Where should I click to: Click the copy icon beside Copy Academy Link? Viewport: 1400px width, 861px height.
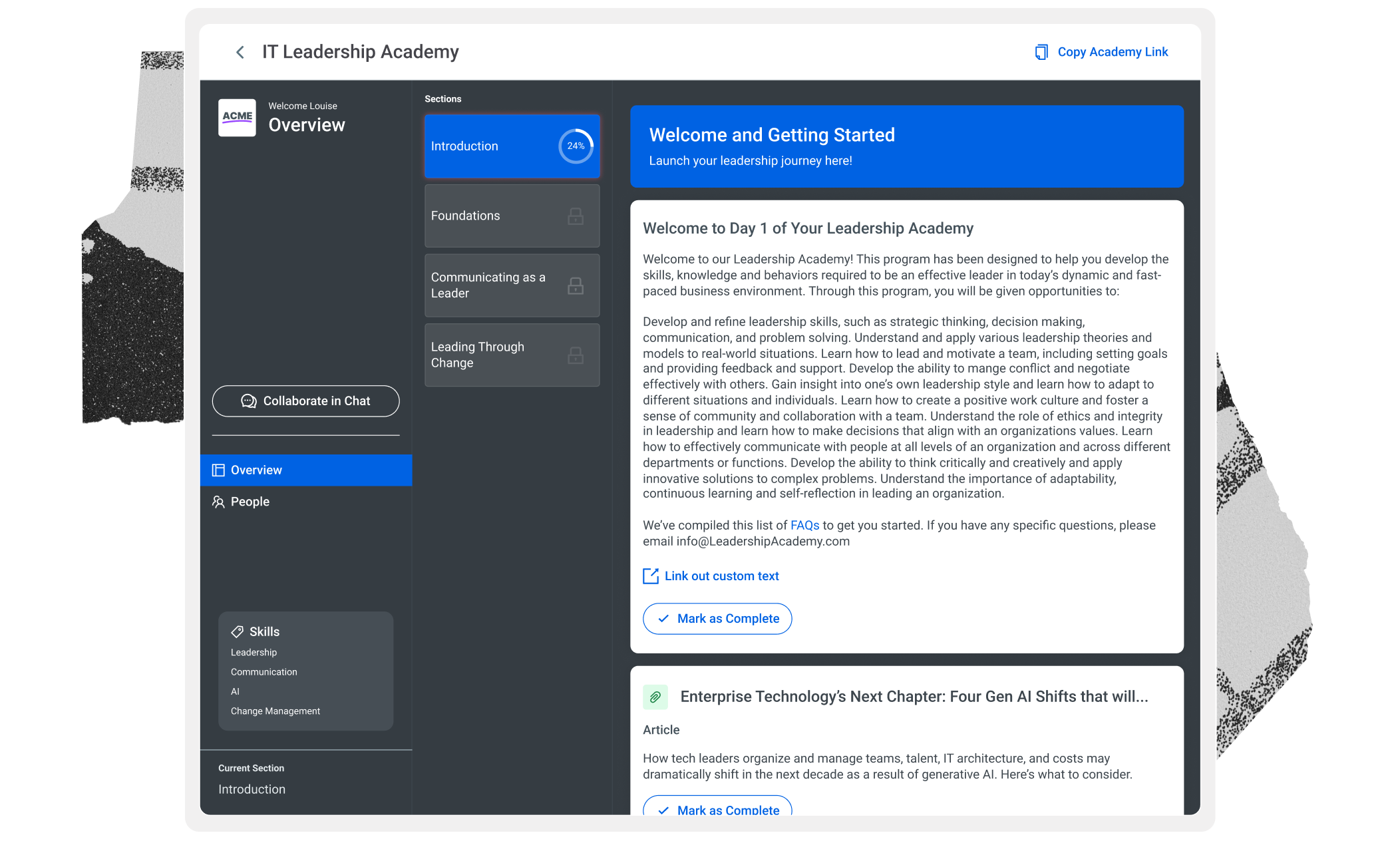(1041, 52)
